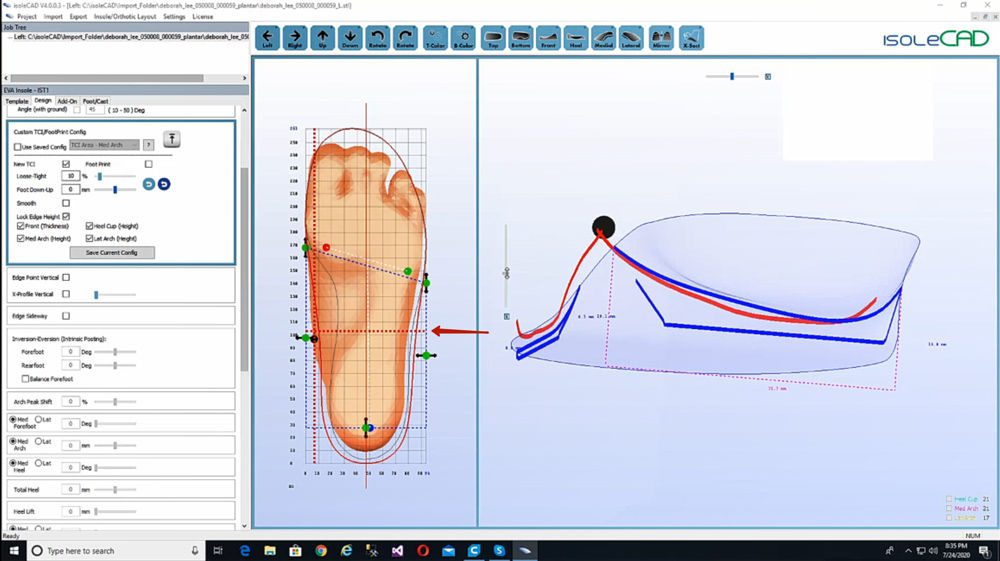Open the Settings menu
1000x561 pixels.
pos(174,17)
